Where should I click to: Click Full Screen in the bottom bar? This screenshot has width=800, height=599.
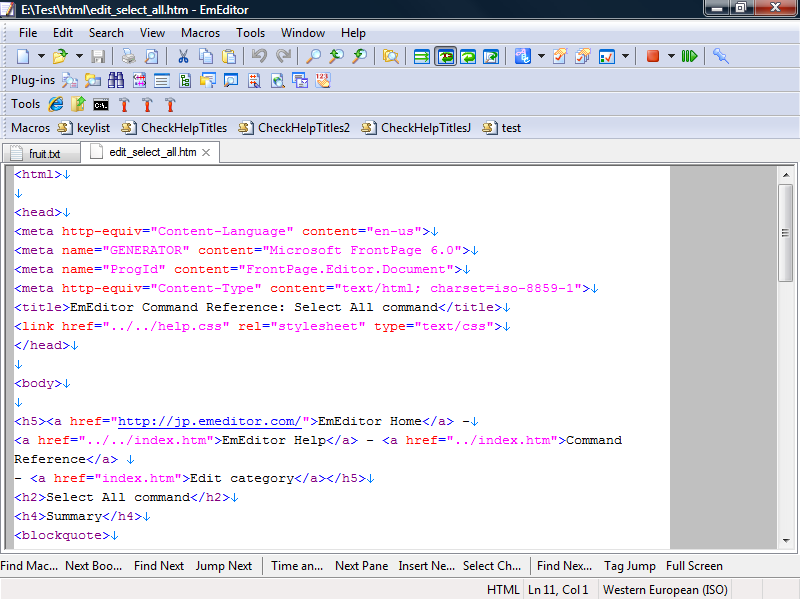[694, 566]
